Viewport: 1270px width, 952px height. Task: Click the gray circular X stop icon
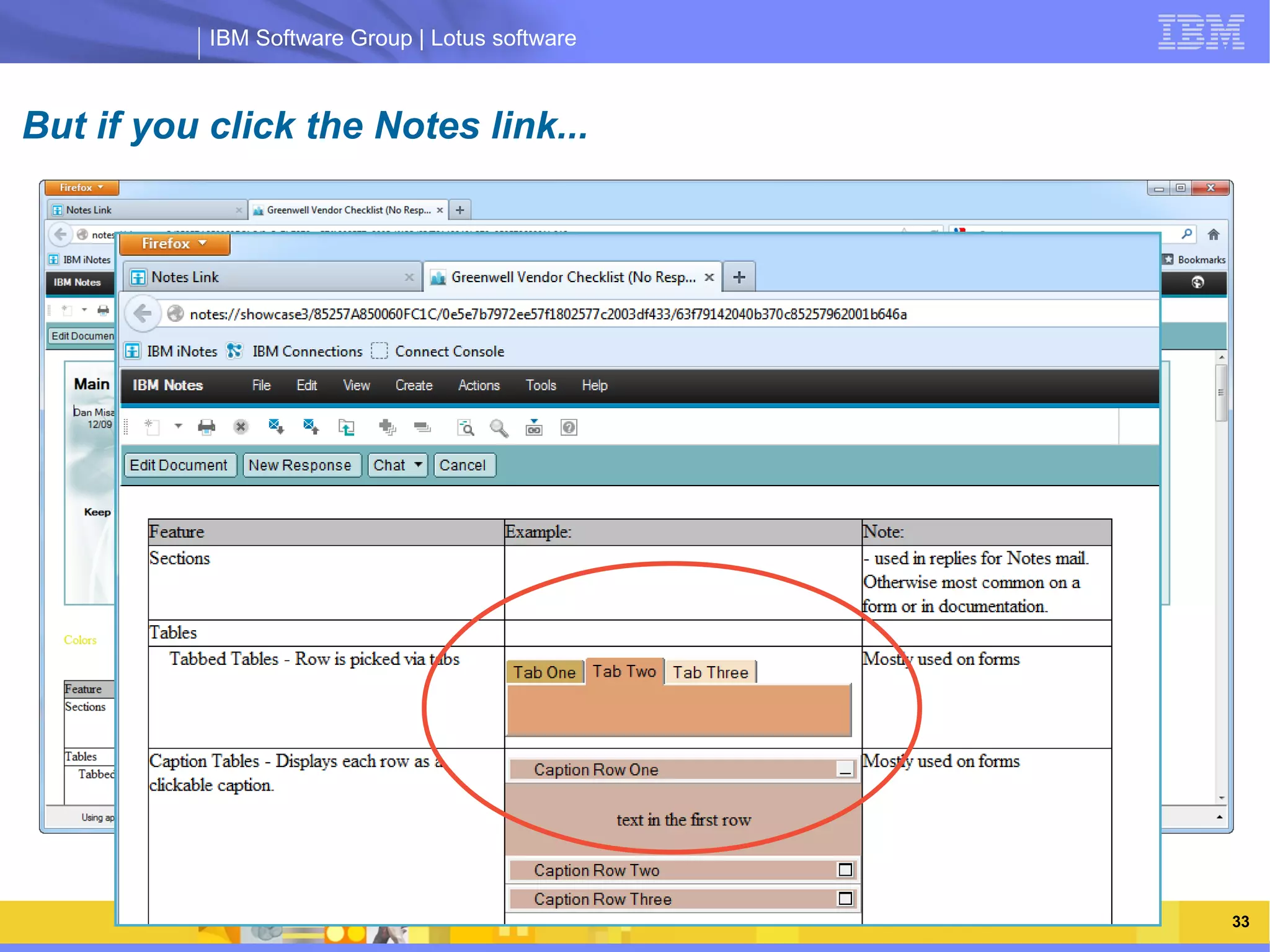tap(241, 427)
